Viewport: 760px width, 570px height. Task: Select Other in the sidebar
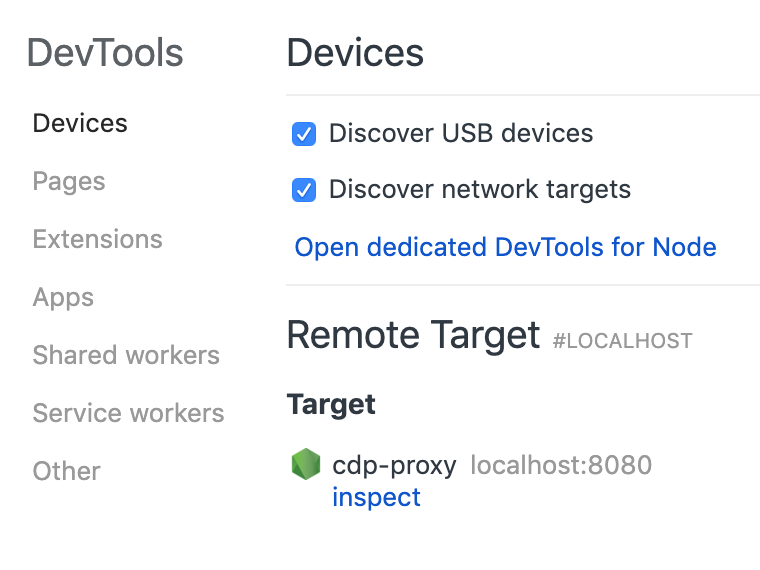coord(66,471)
